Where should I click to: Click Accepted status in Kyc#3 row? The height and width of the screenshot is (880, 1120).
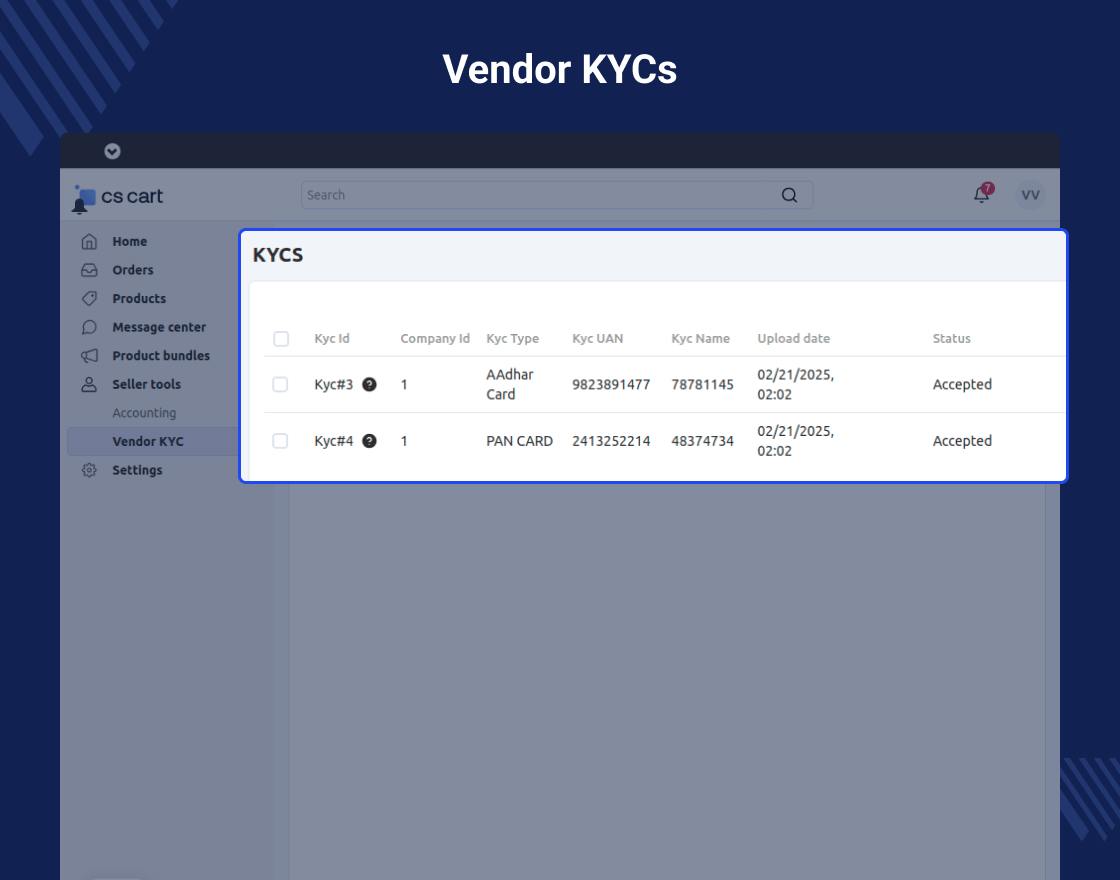pos(962,384)
